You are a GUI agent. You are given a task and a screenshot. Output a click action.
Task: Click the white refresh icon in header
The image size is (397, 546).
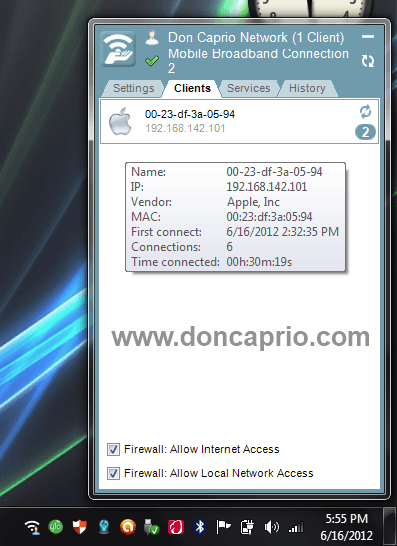click(367, 61)
